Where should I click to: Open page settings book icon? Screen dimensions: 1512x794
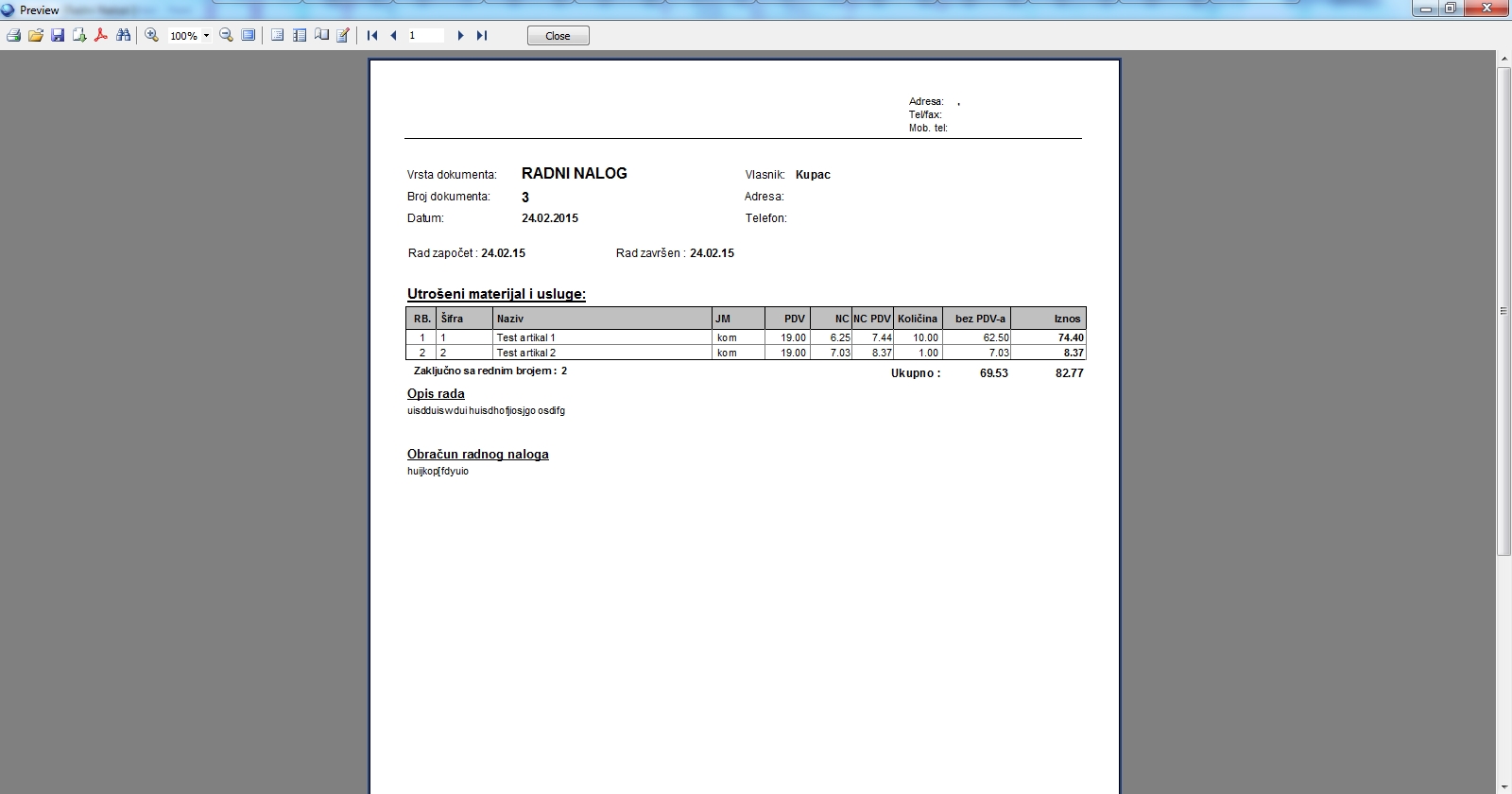click(x=321, y=35)
